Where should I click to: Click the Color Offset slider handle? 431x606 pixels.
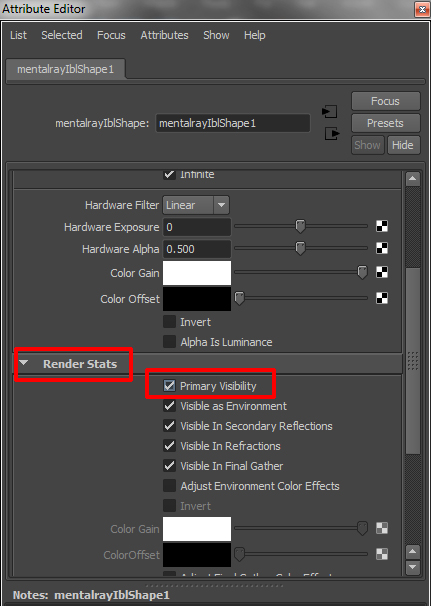point(240,298)
